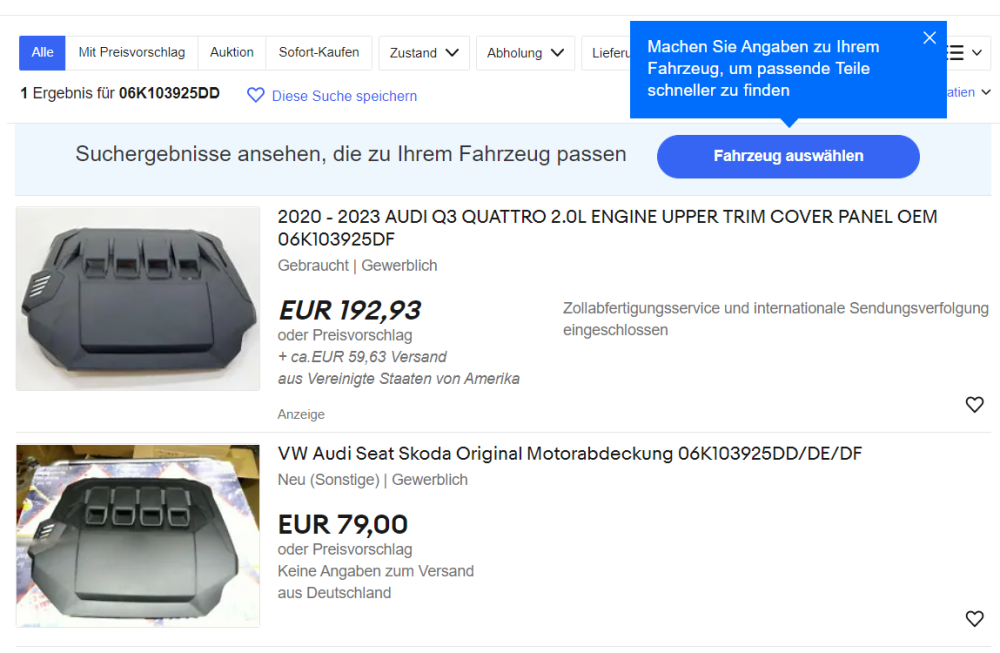Select the Alle filter tab
The image size is (1000, 653).
[41, 53]
